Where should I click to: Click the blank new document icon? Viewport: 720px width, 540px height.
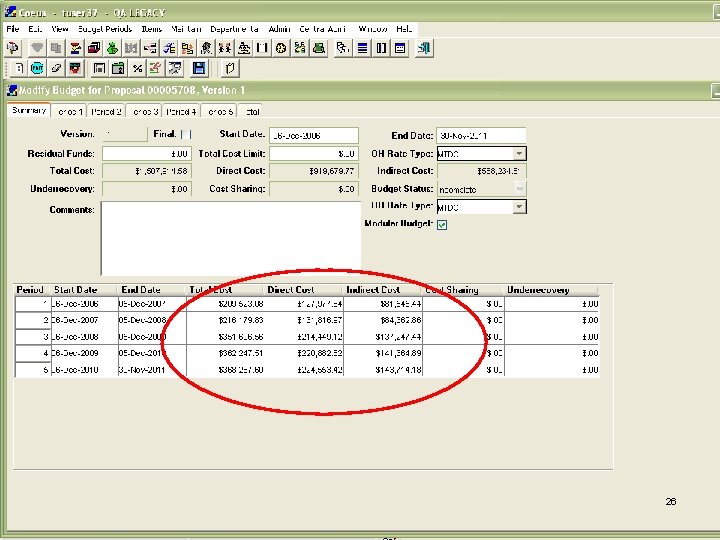pos(18,68)
